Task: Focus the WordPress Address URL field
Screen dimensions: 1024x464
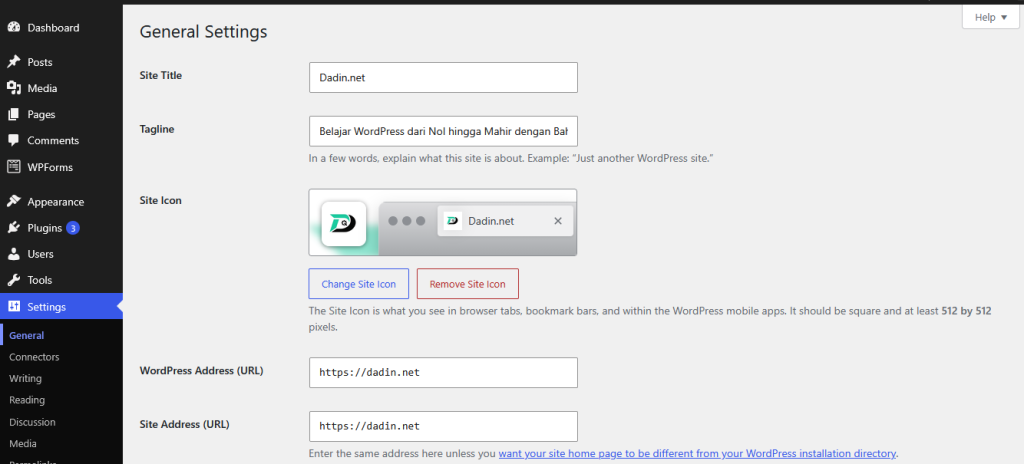Action: (x=443, y=373)
